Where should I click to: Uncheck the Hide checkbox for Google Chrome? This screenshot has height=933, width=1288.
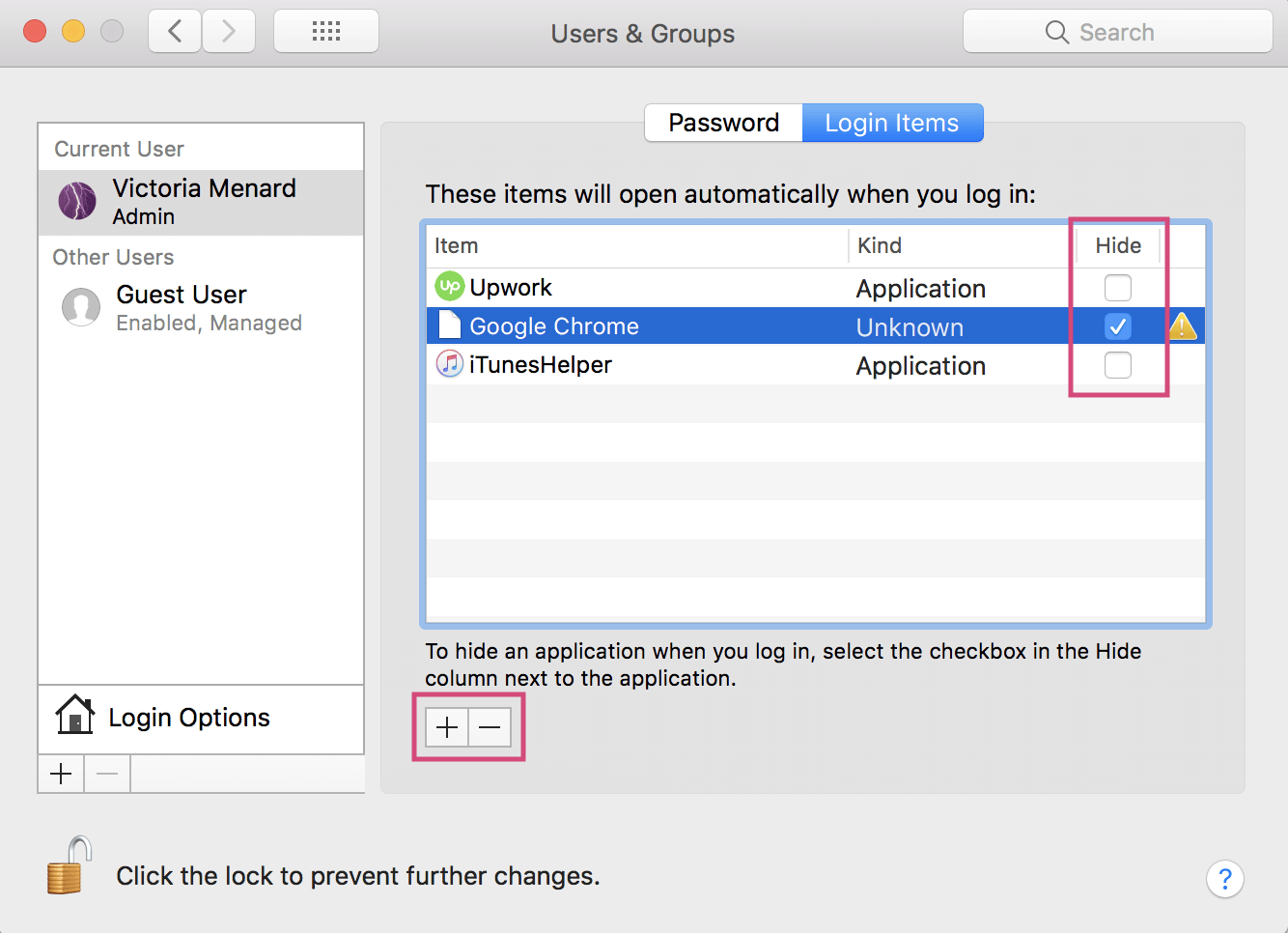[x=1117, y=326]
